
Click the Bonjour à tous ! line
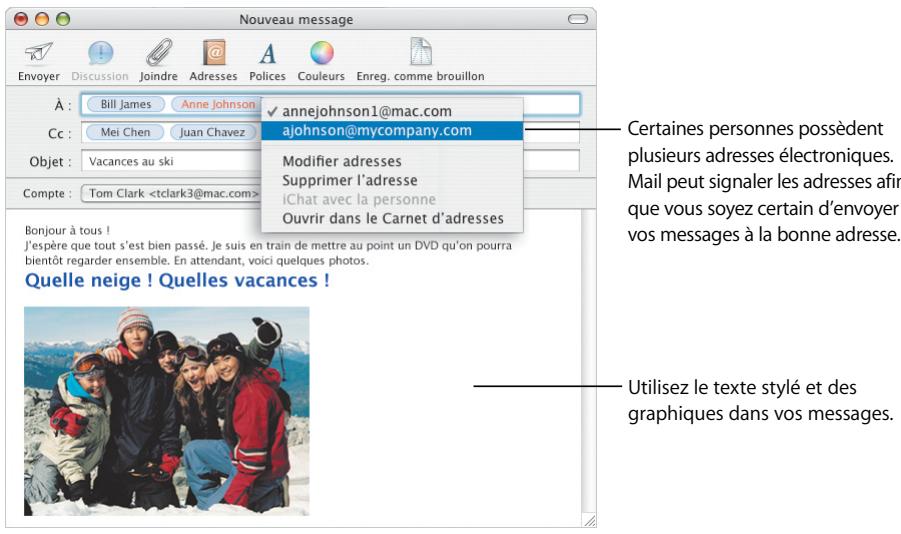coord(67,230)
